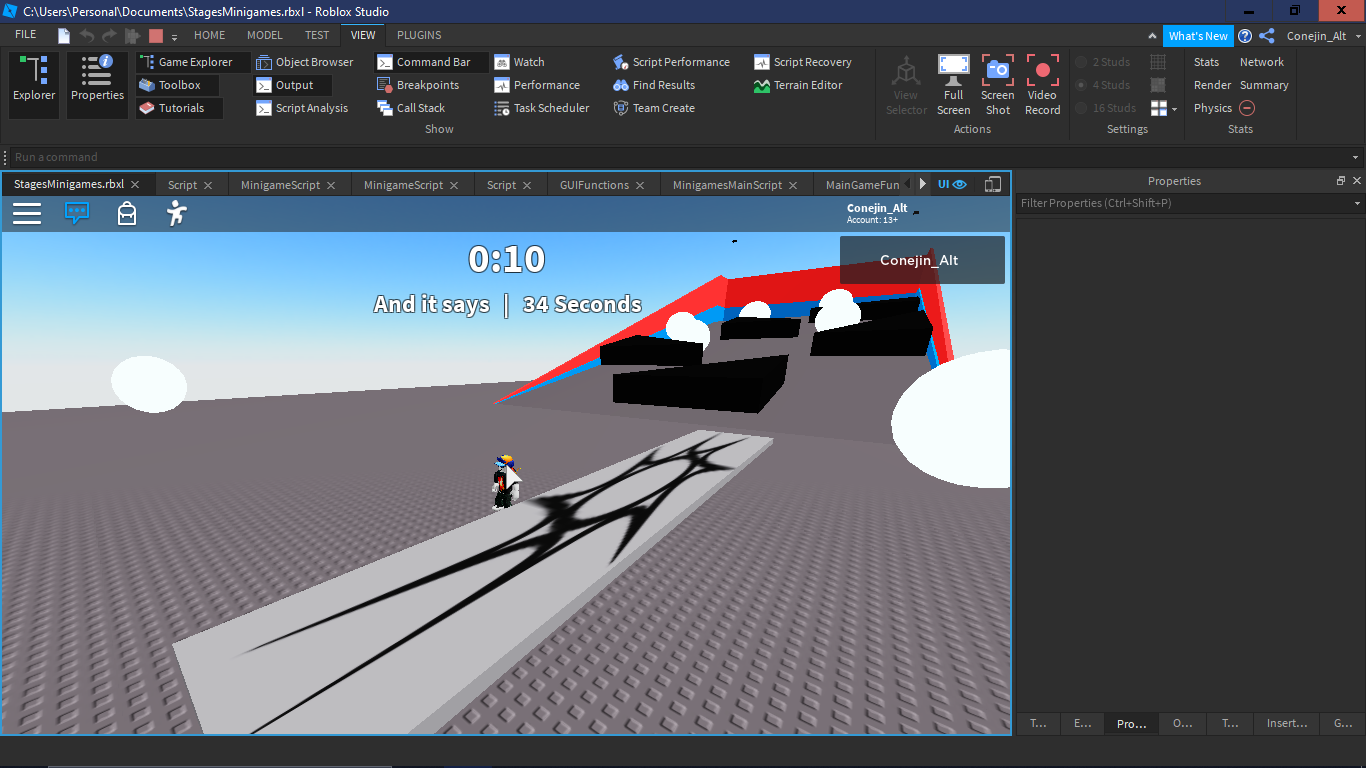Open the command bar history dropdown

point(1356,157)
